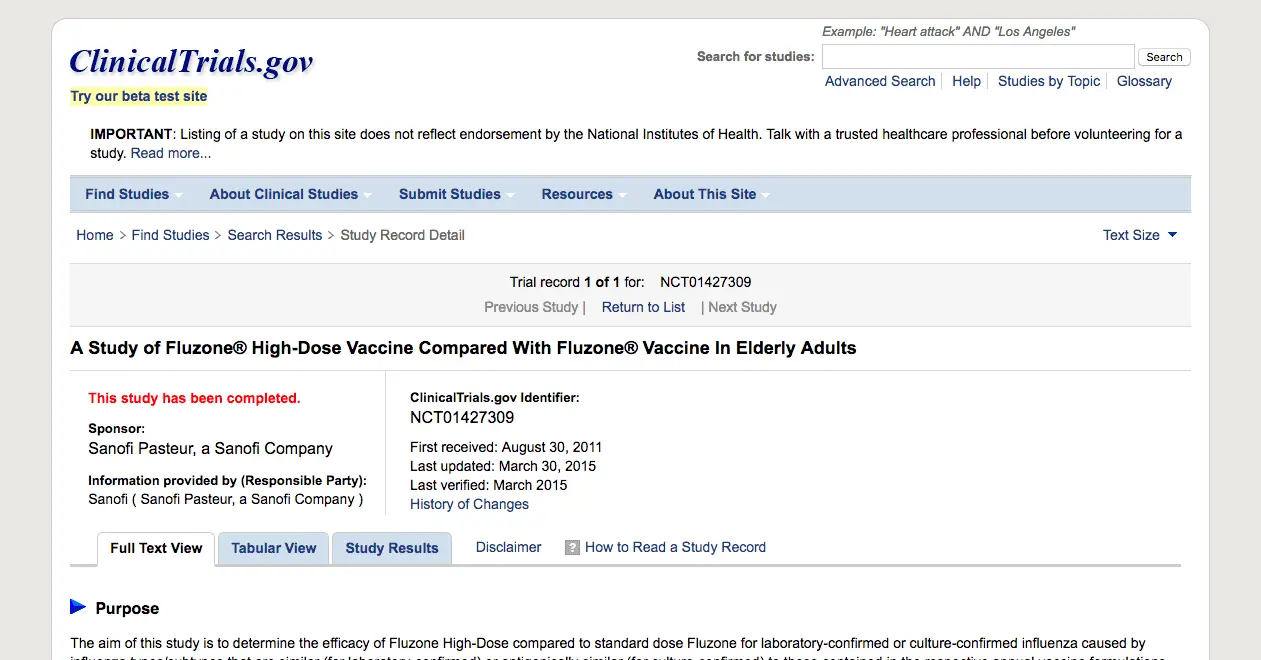Open the Advanced Search link

click(x=880, y=81)
